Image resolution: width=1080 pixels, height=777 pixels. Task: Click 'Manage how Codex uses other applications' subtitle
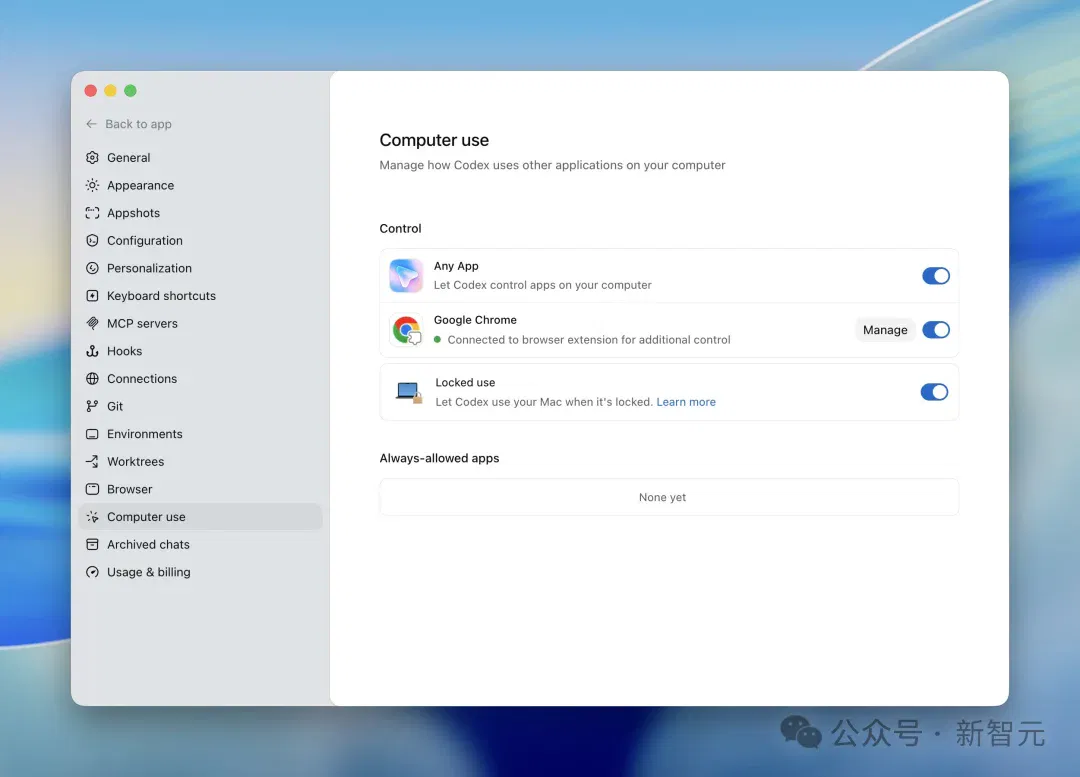tap(552, 165)
